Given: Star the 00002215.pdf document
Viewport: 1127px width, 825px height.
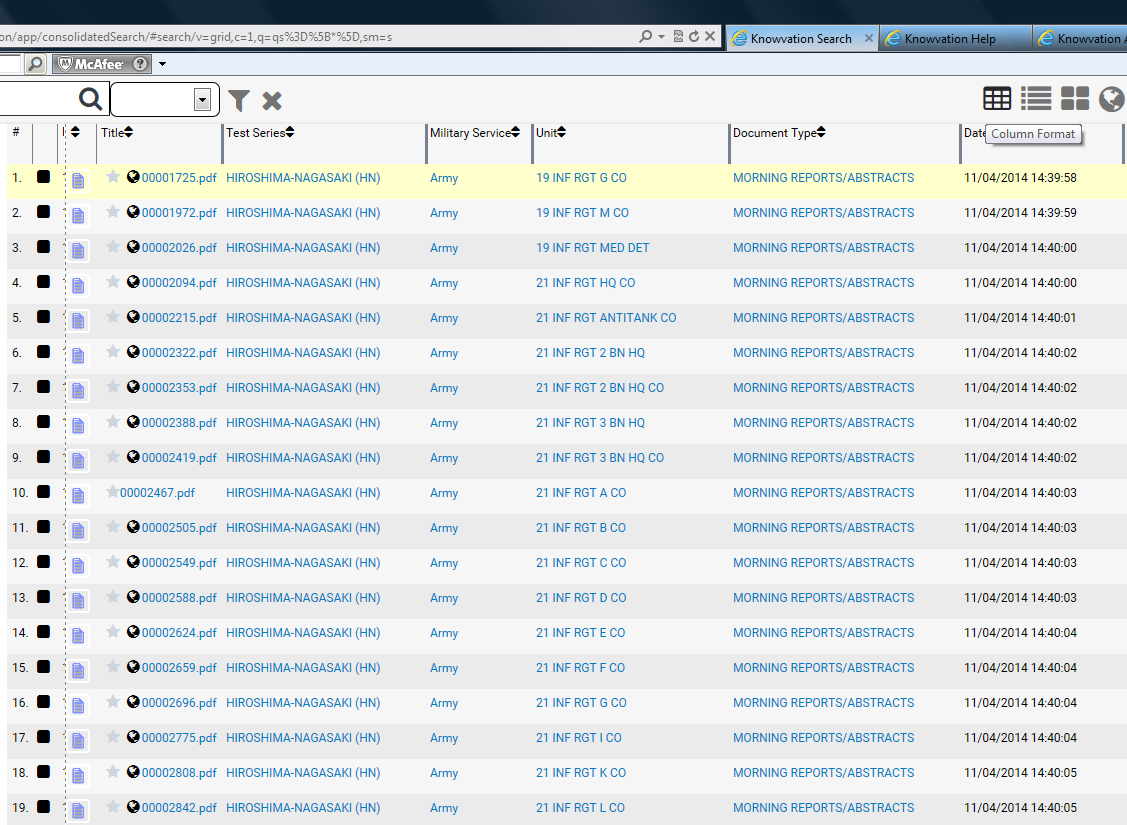Looking at the screenshot, I should [113, 316].
